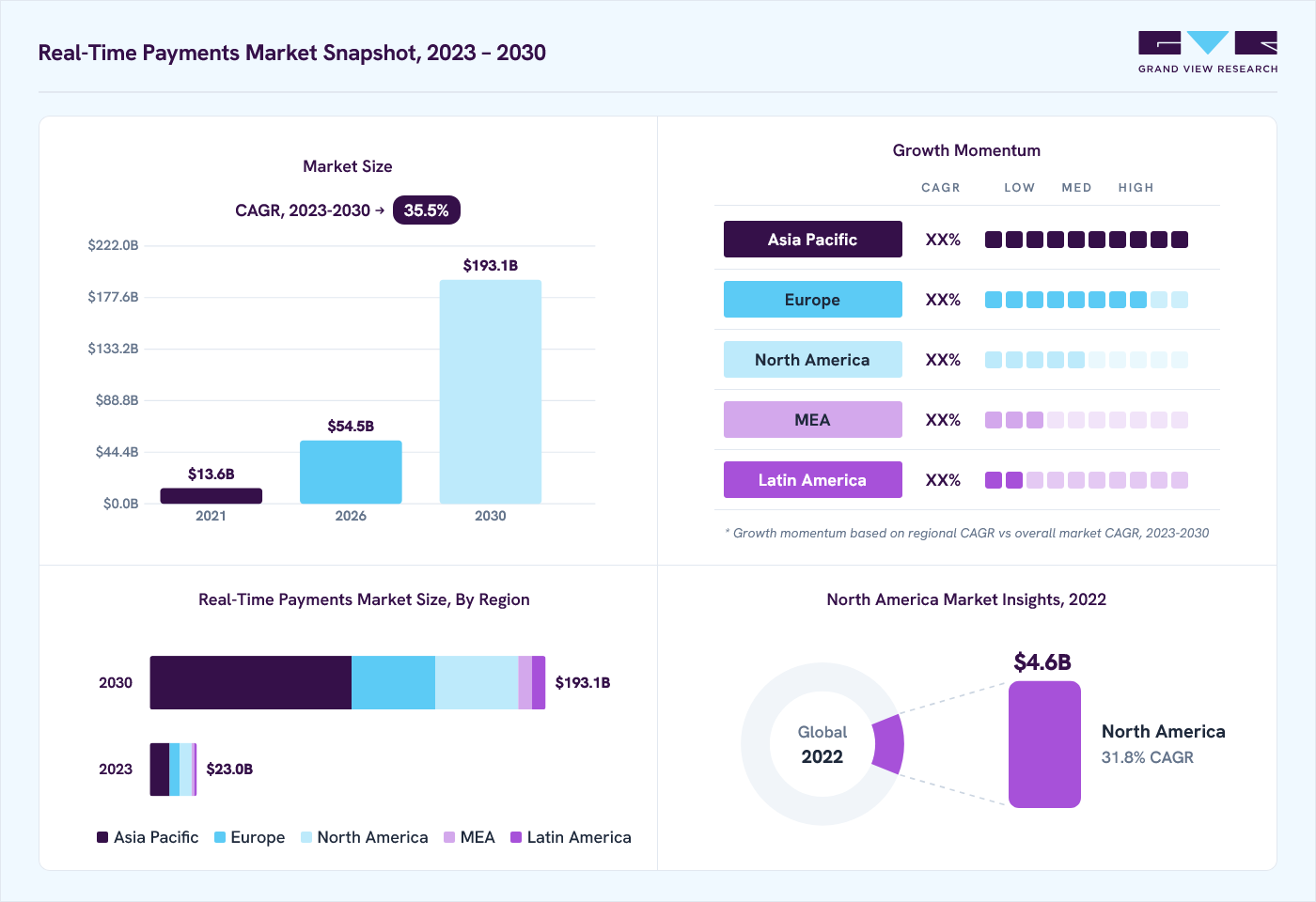Click the purple donut chart slice
The width and height of the screenshot is (1316, 902).
tap(888, 744)
